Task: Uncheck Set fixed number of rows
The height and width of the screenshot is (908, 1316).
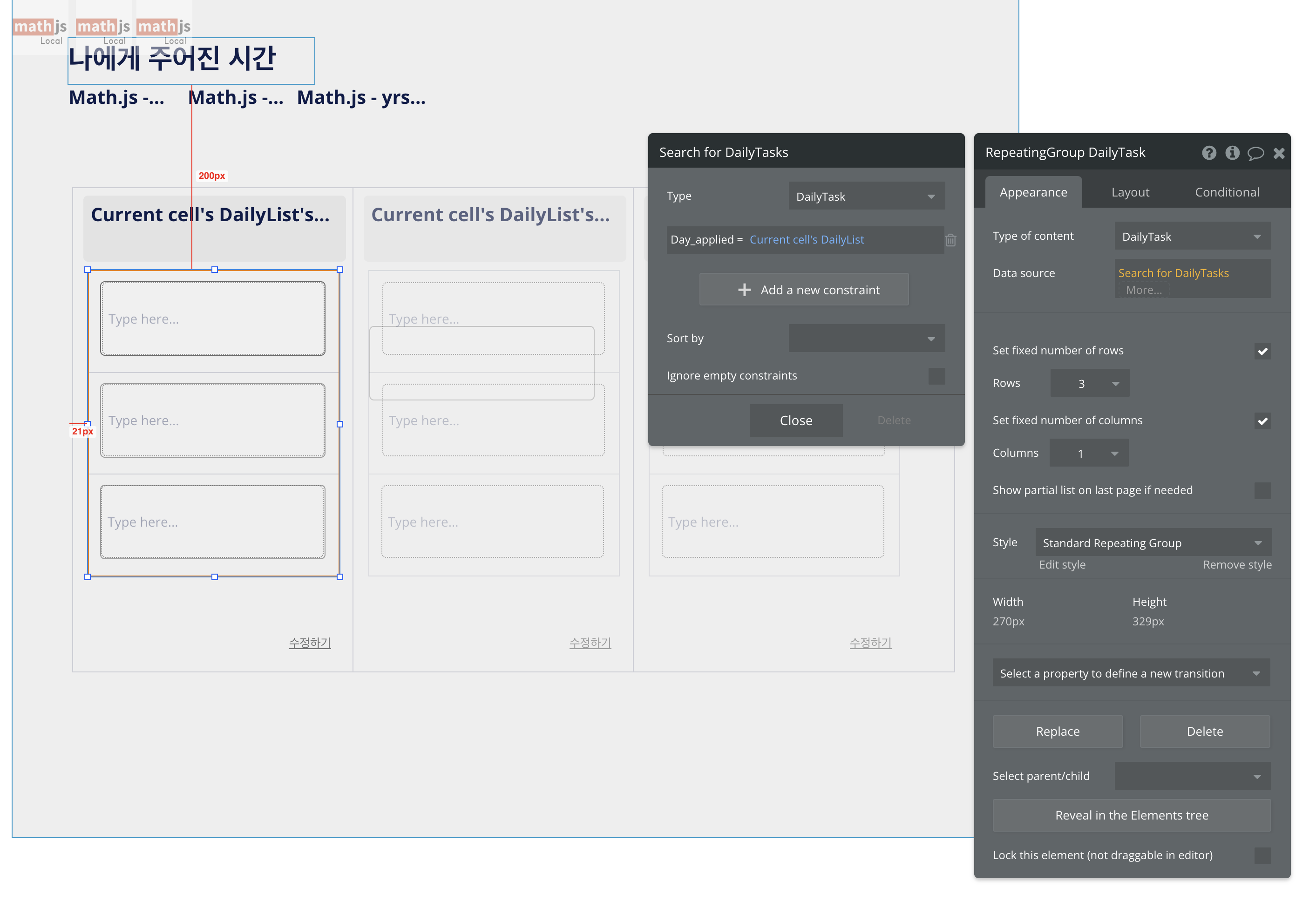Action: (1262, 351)
